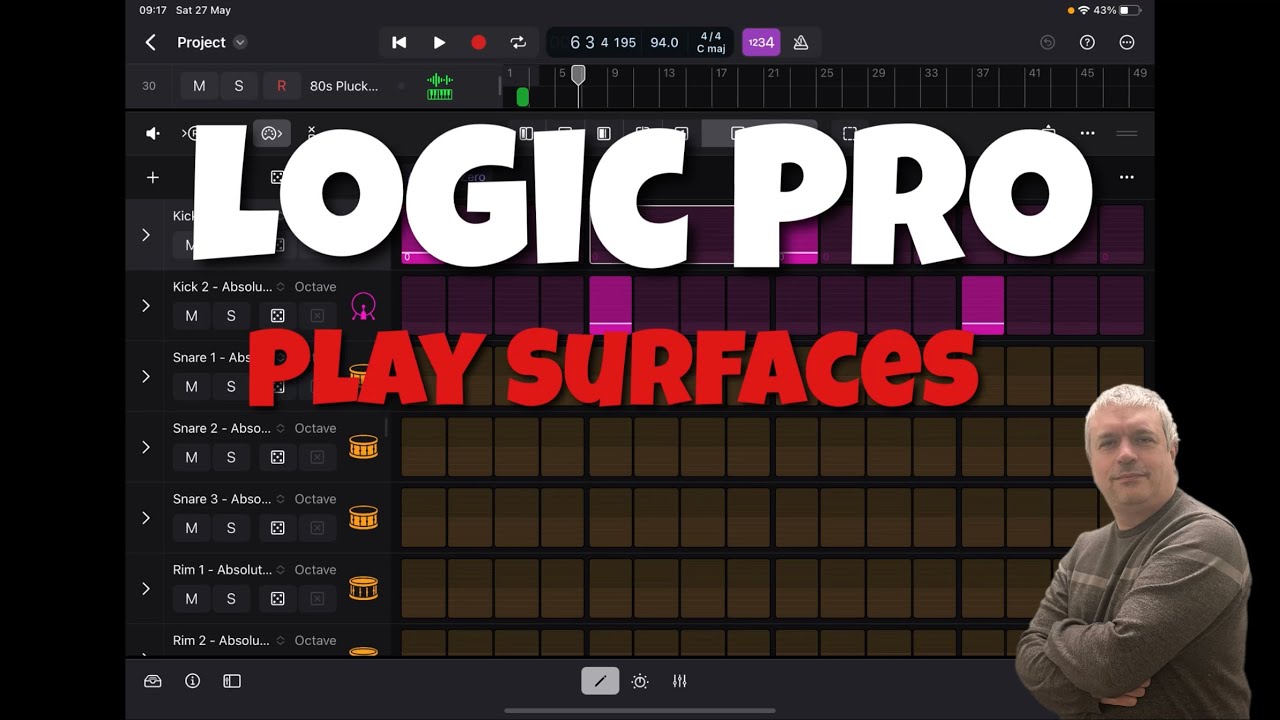
Task: Expand the Rim 1 row
Action: [145, 588]
